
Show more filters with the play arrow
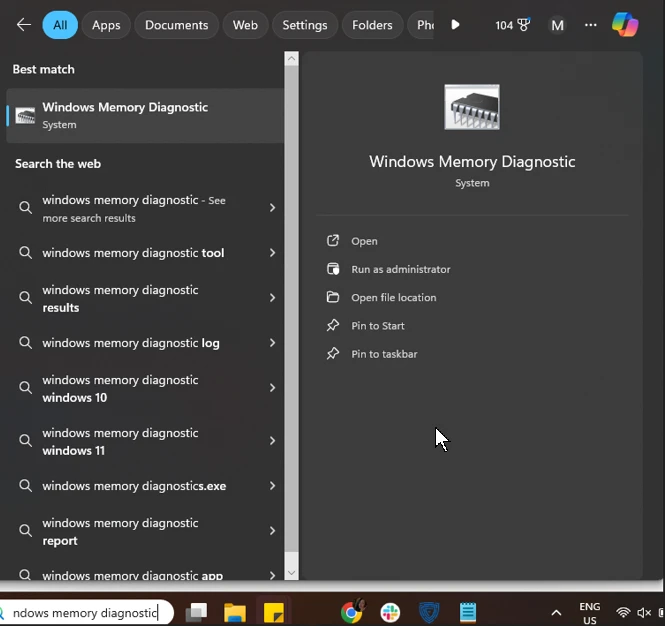tap(455, 25)
